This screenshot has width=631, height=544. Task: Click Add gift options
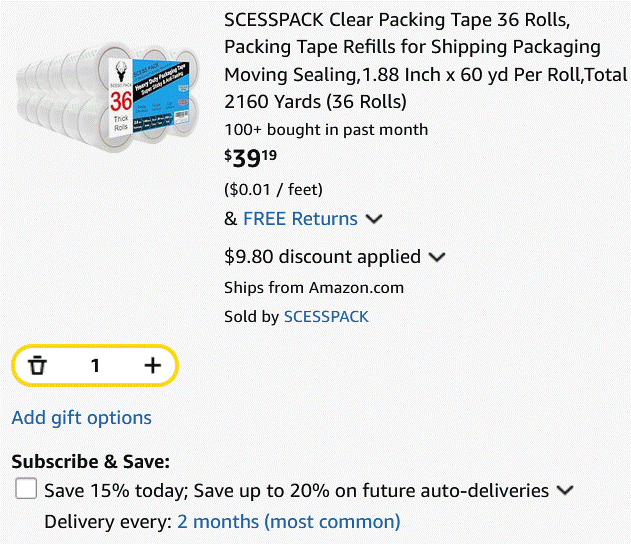tap(82, 418)
